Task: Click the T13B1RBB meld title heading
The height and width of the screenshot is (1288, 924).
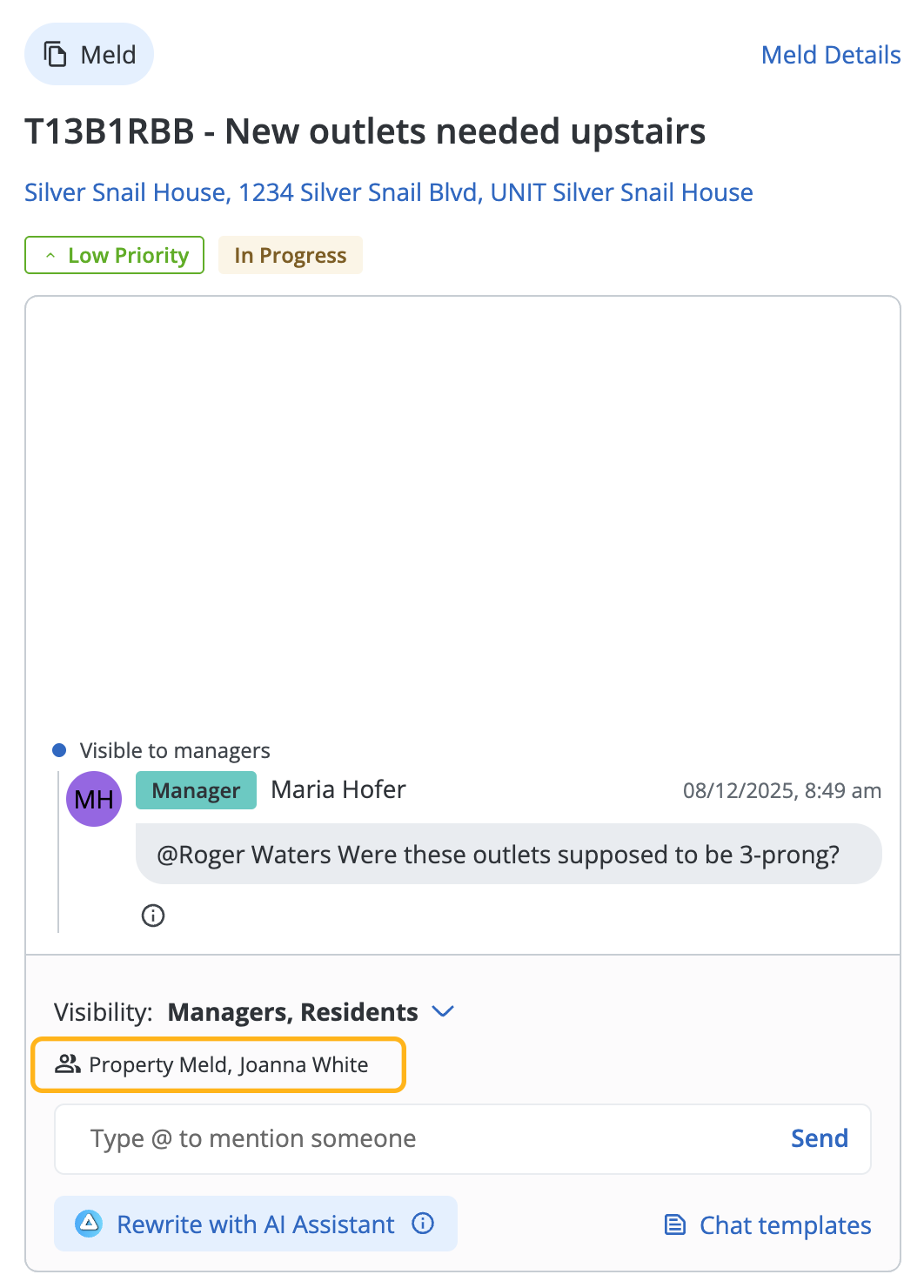Action: [x=365, y=131]
